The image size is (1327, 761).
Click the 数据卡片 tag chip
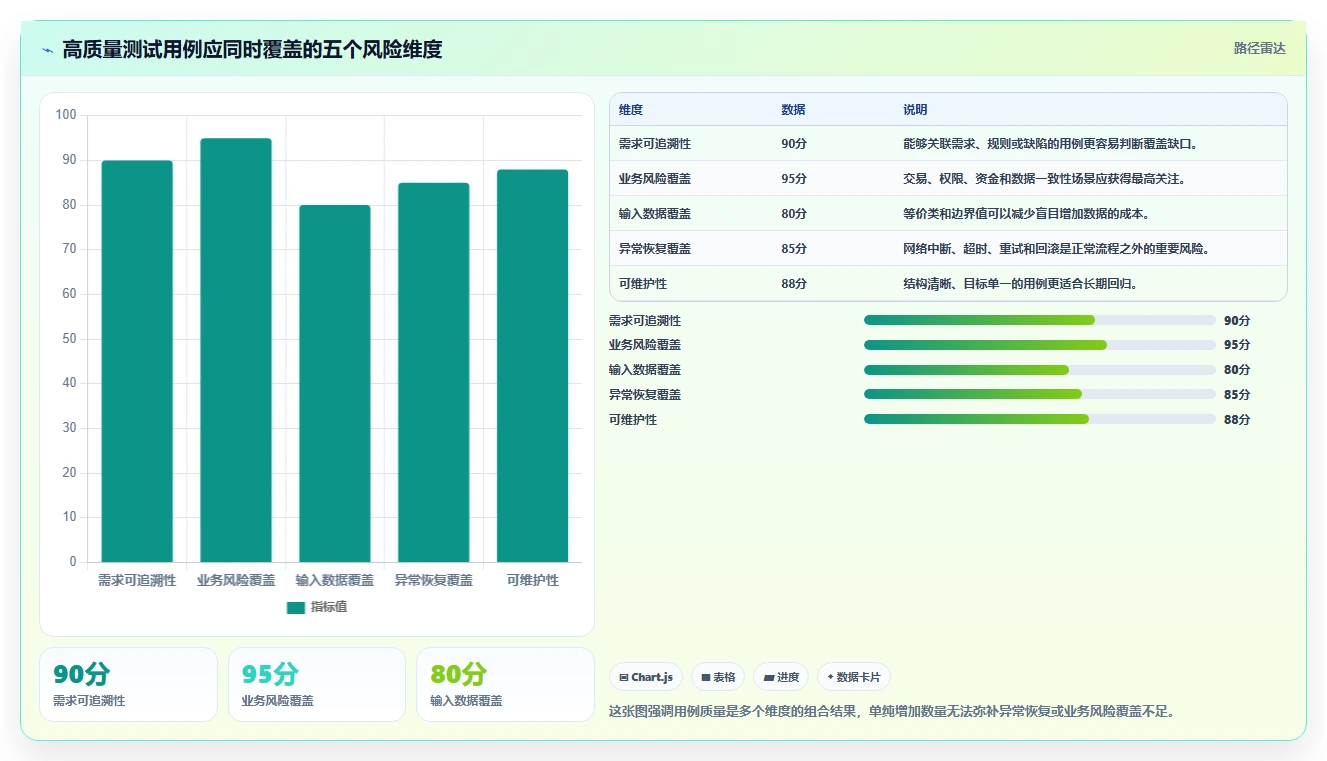point(854,677)
